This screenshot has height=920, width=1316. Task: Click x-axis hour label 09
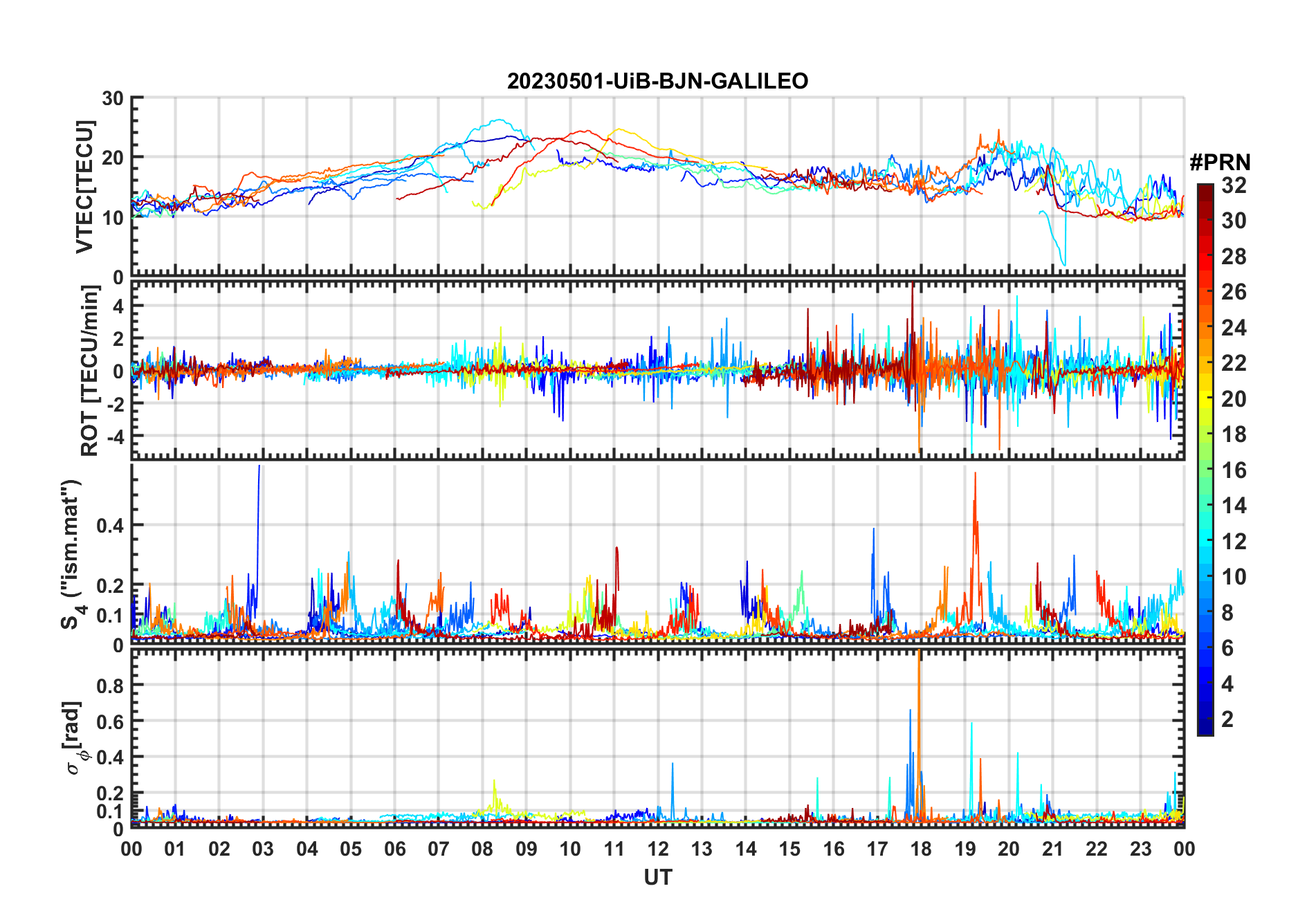[527, 849]
